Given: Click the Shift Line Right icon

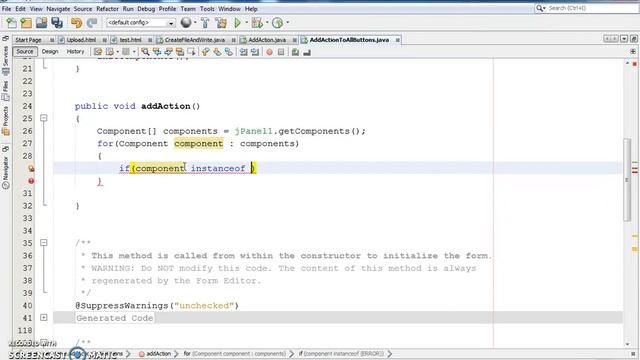Looking at the screenshot, I should click(255, 52).
